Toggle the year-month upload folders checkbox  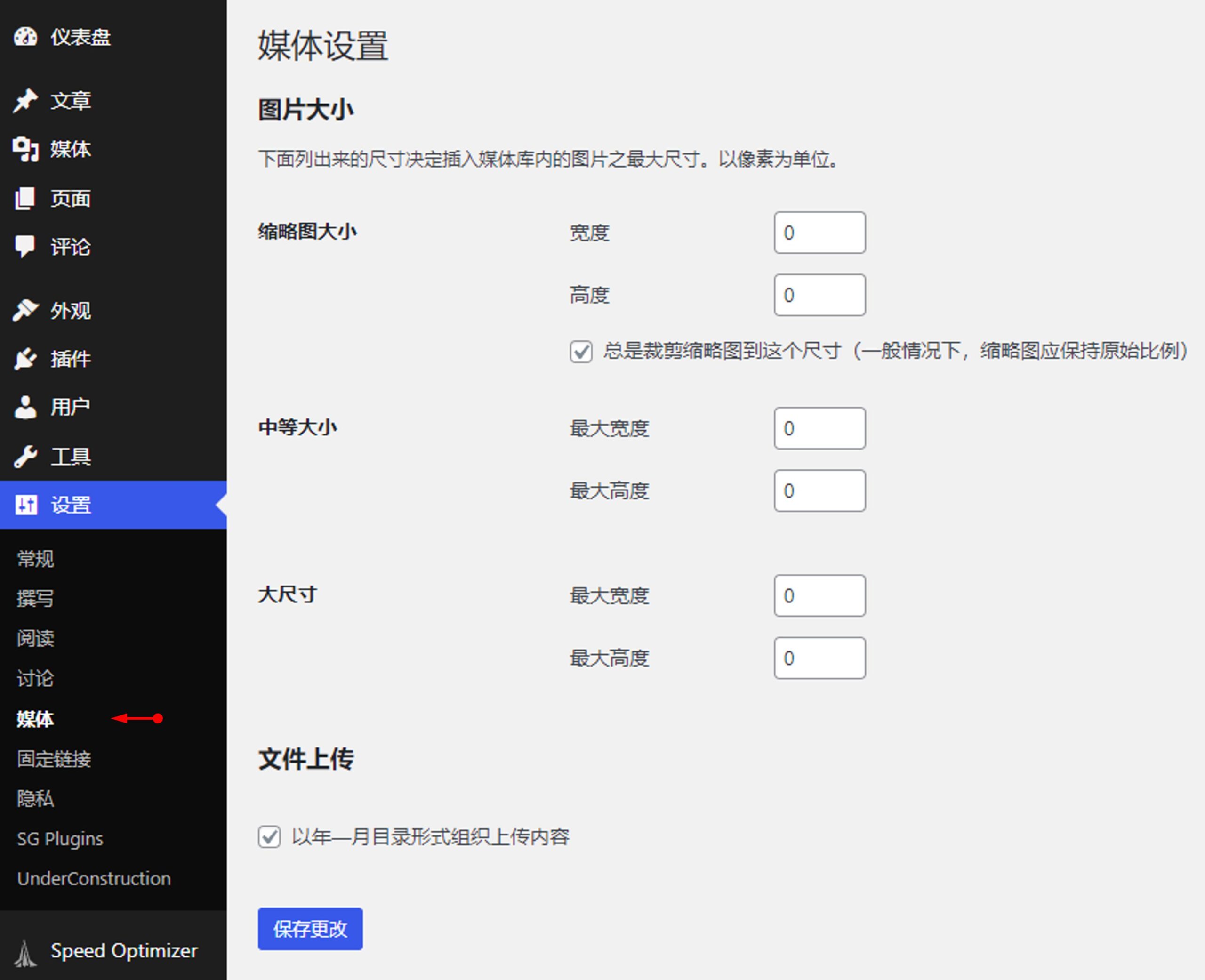coord(269,836)
